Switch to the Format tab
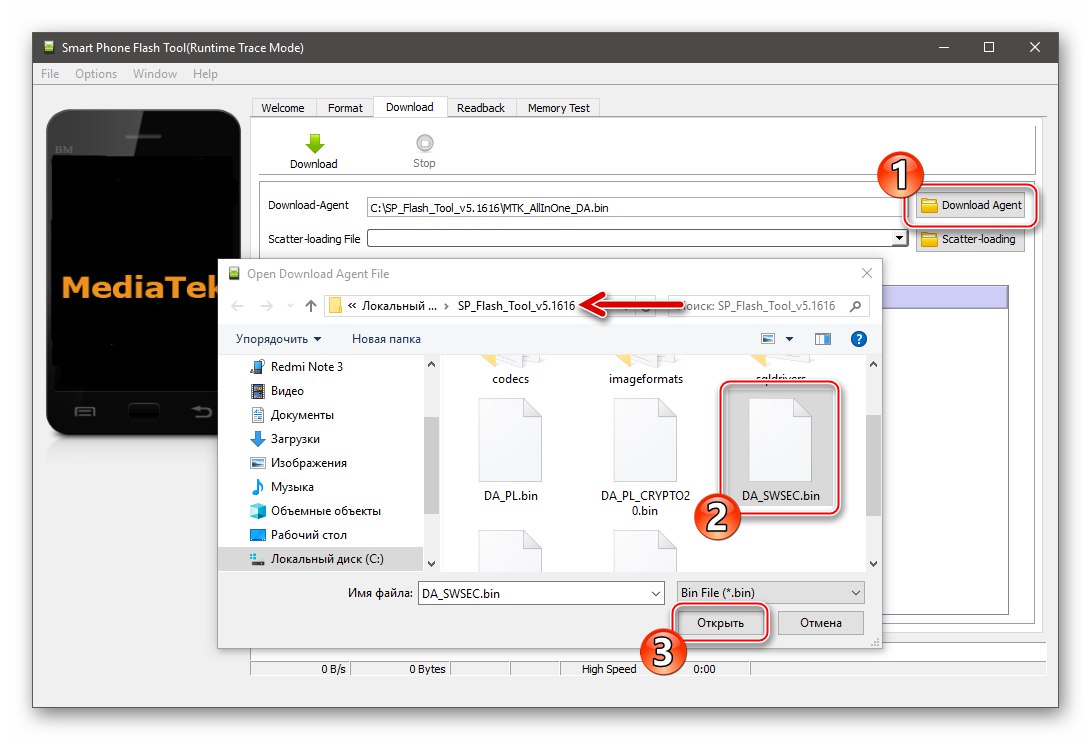This screenshot has width=1091, height=740. coord(345,108)
